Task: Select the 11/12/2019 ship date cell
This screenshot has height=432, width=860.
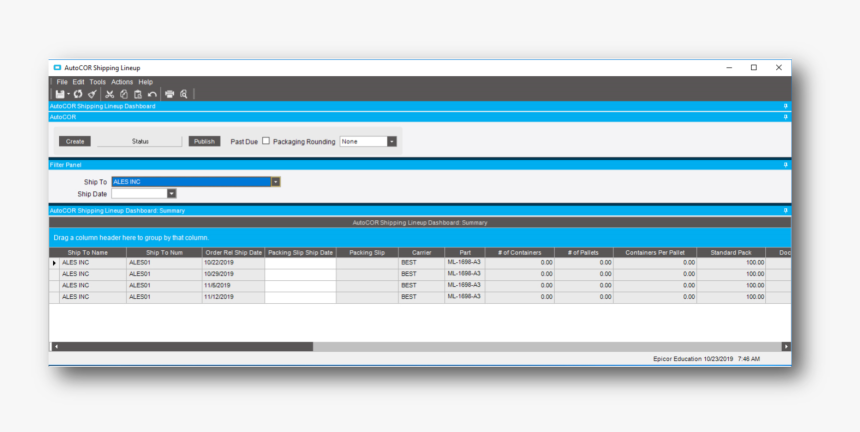Action: click(233, 297)
